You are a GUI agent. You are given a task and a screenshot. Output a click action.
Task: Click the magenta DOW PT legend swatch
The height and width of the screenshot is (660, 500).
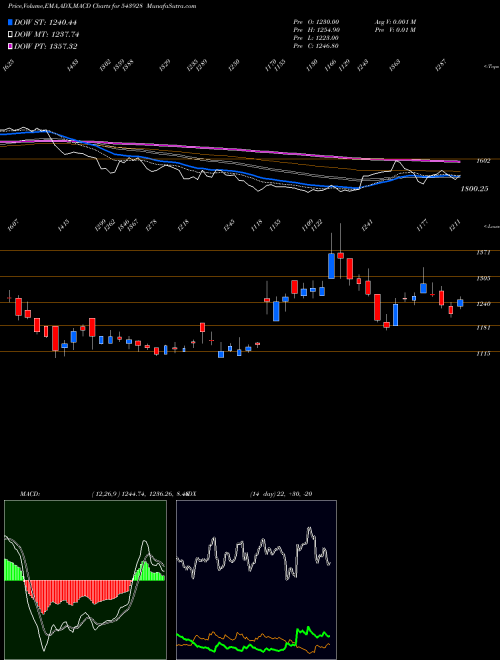click(10, 46)
